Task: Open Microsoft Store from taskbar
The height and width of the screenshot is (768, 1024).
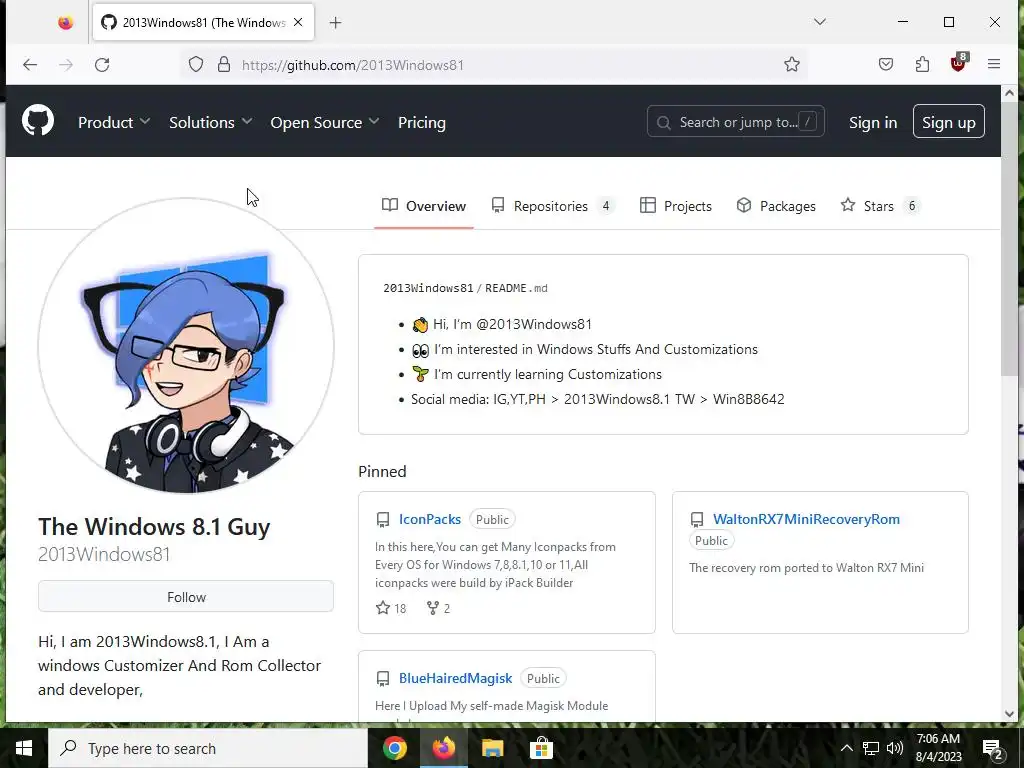Action: [541, 748]
